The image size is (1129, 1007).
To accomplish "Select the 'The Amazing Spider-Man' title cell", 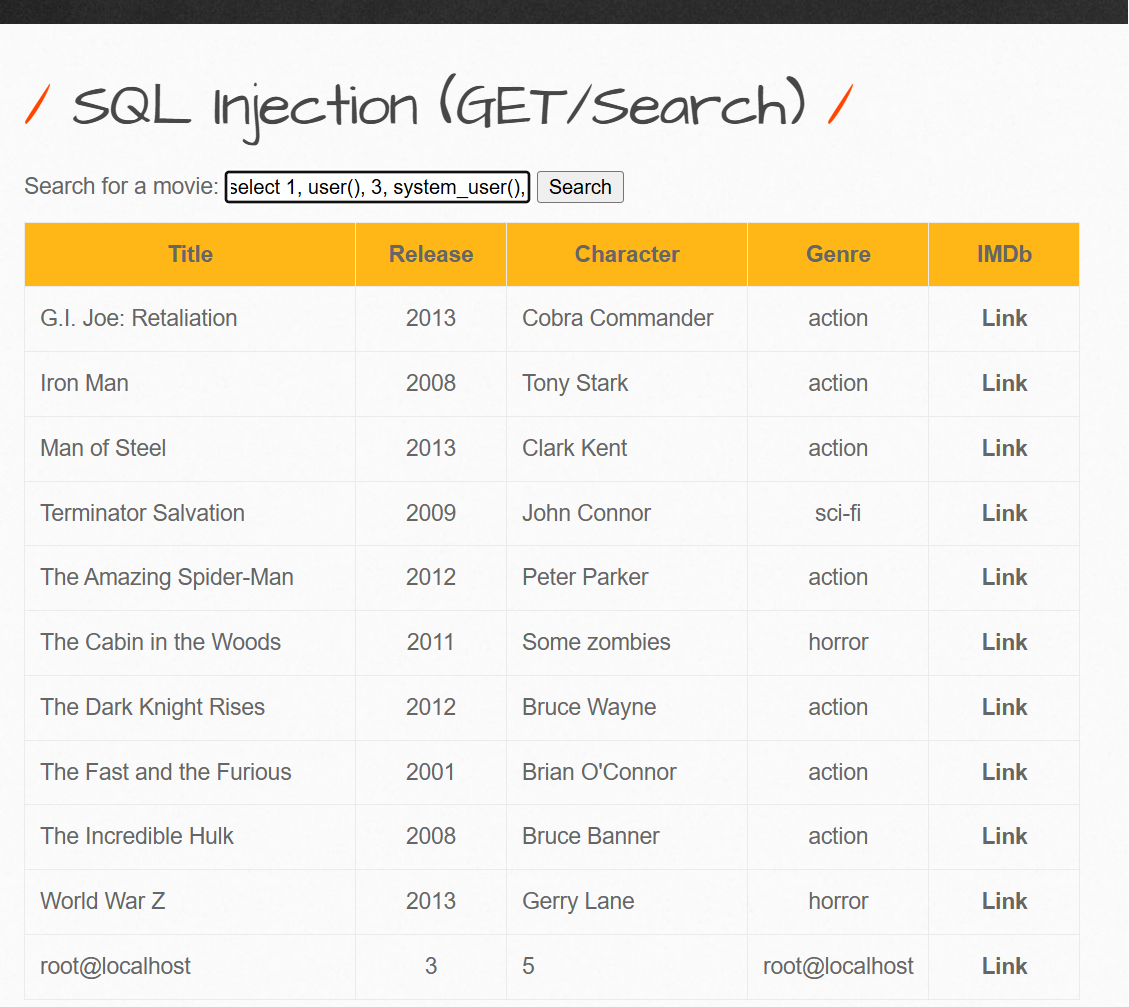I will click(x=190, y=577).
